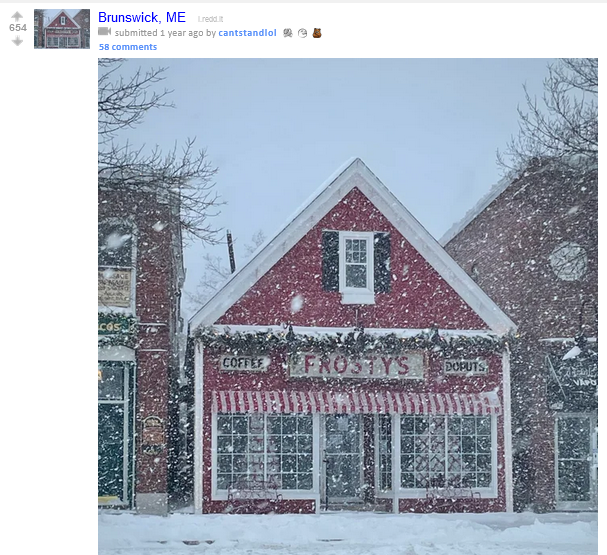Open the i.redd.it domain link
This screenshot has height=555, width=607.
210,19
